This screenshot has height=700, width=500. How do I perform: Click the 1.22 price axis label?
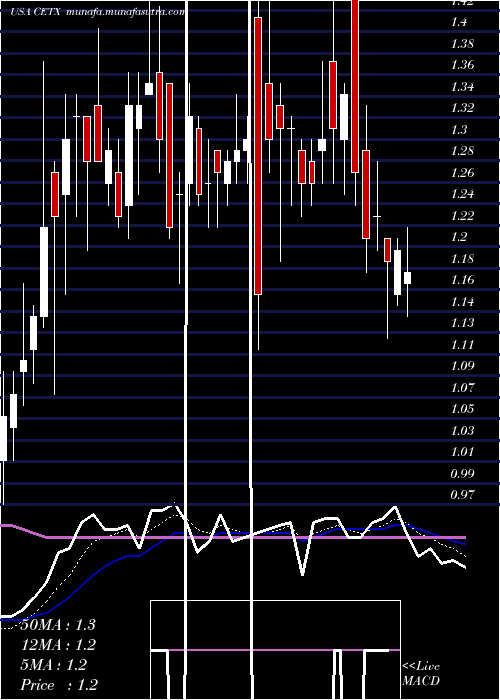[x=462, y=215]
